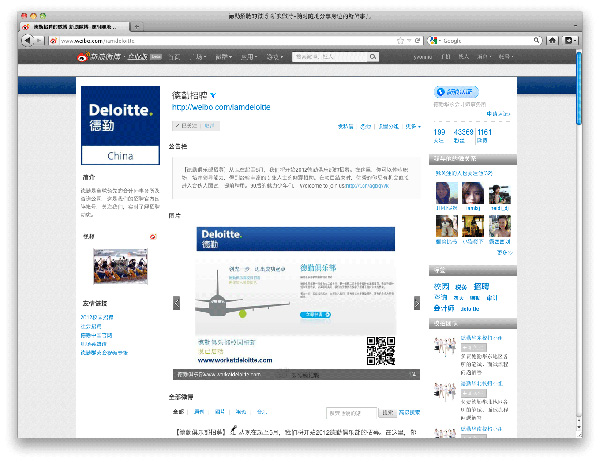Show next slide with the right carousel arrow
The image size is (600, 462).
[416, 302]
